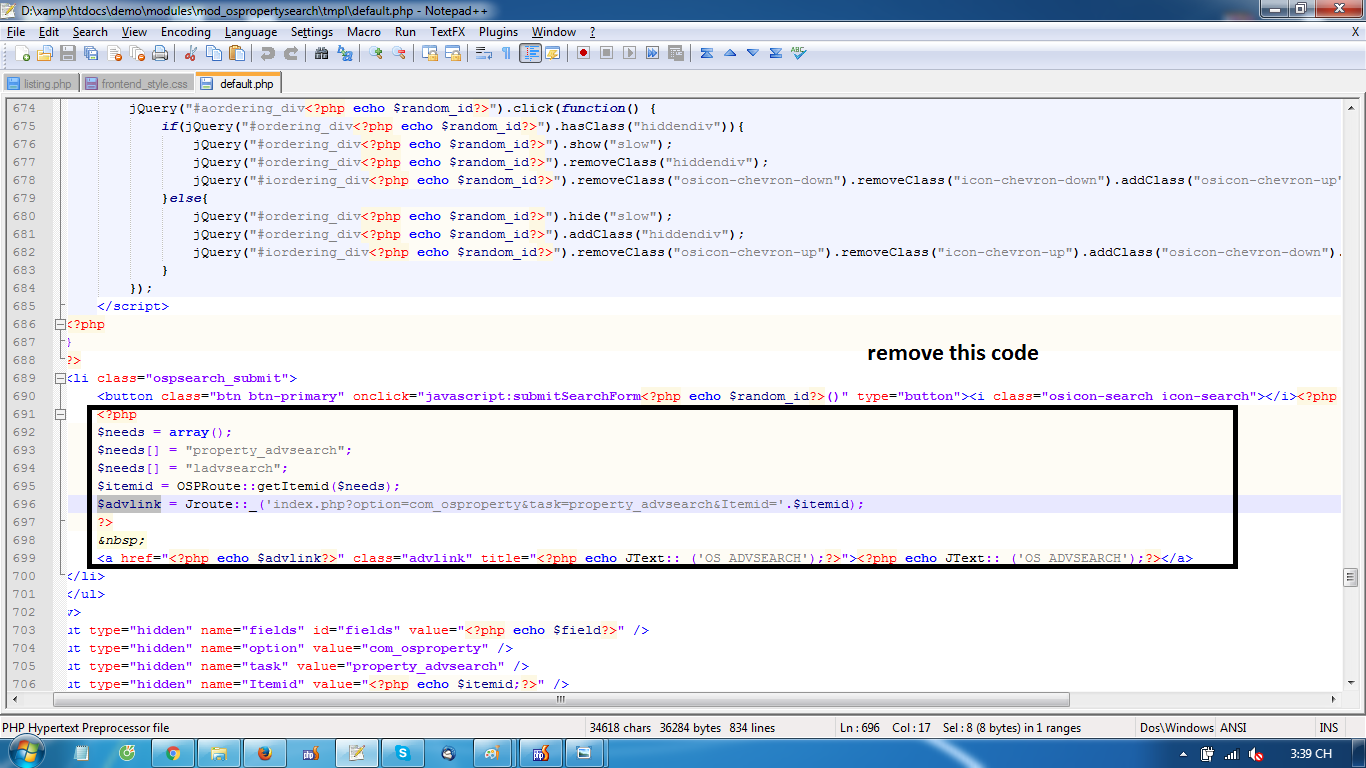This screenshot has height=768, width=1366.
Task: Stop macro recording
Action: [606, 53]
